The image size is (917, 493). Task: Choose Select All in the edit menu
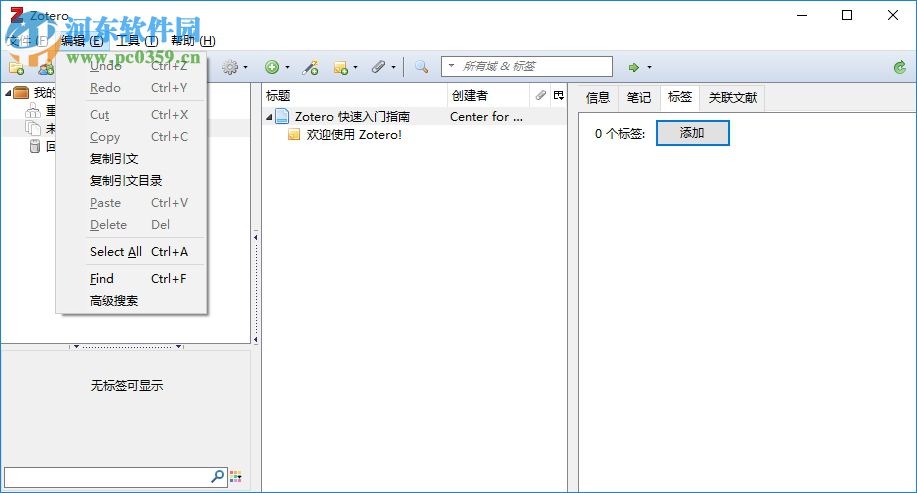tap(132, 251)
